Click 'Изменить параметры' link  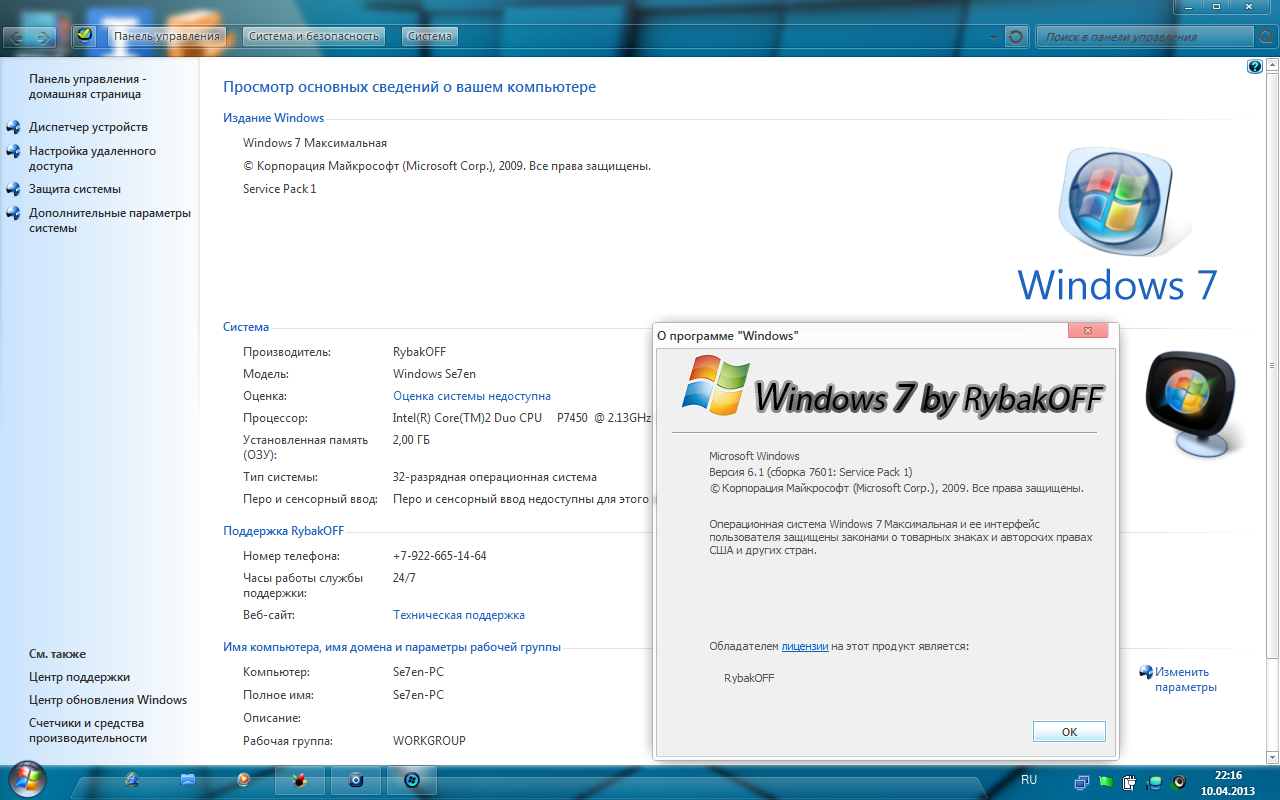pyautogui.click(x=1186, y=680)
